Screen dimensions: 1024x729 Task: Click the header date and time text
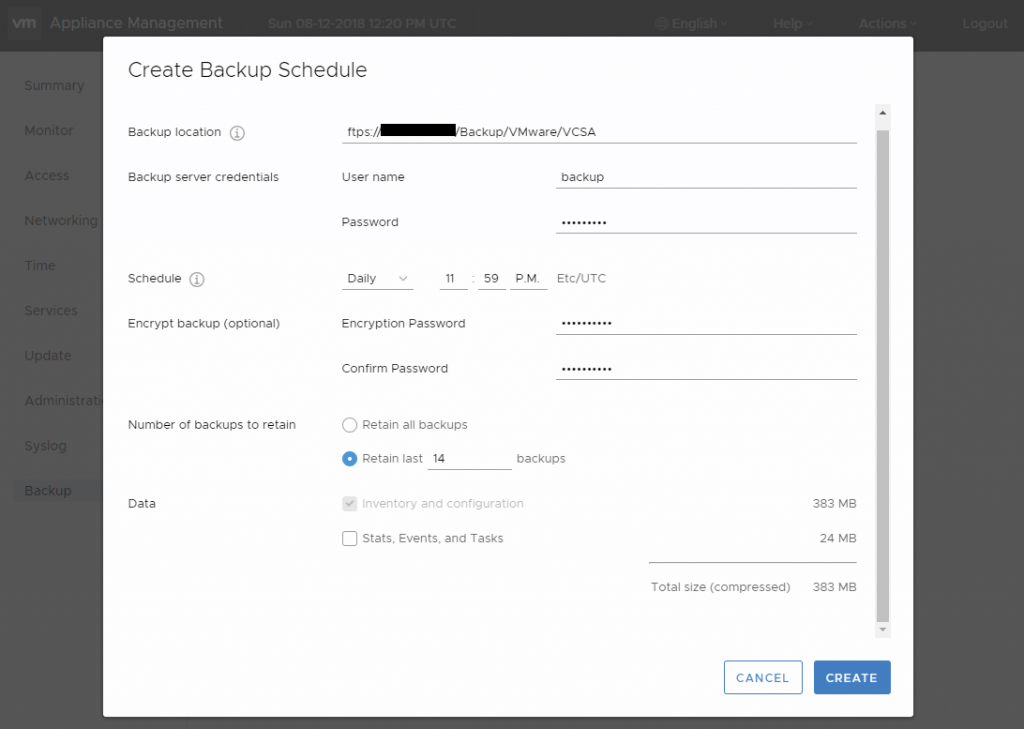tap(362, 24)
